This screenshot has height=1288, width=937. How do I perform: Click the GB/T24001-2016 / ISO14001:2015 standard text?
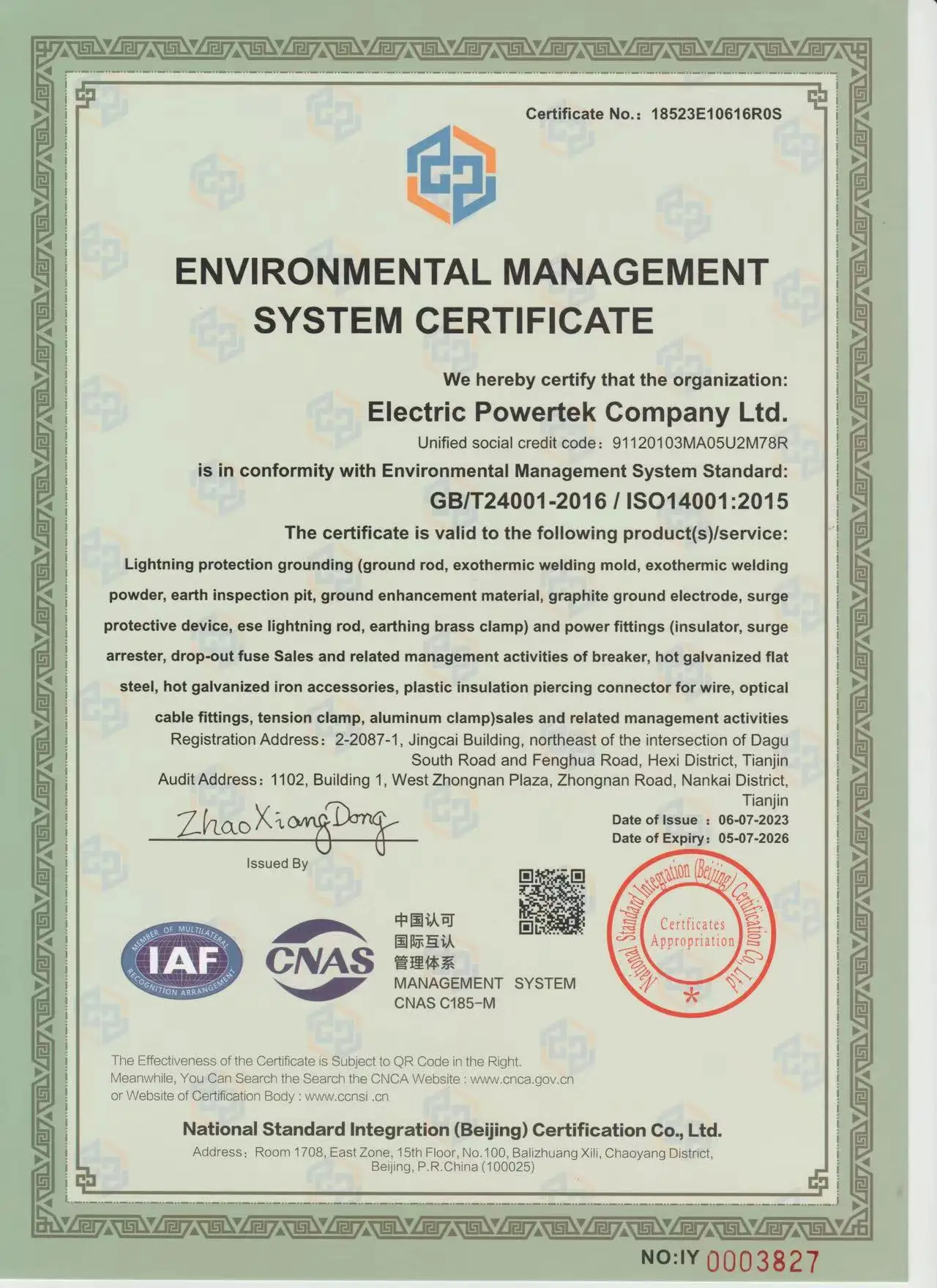[x=609, y=501]
